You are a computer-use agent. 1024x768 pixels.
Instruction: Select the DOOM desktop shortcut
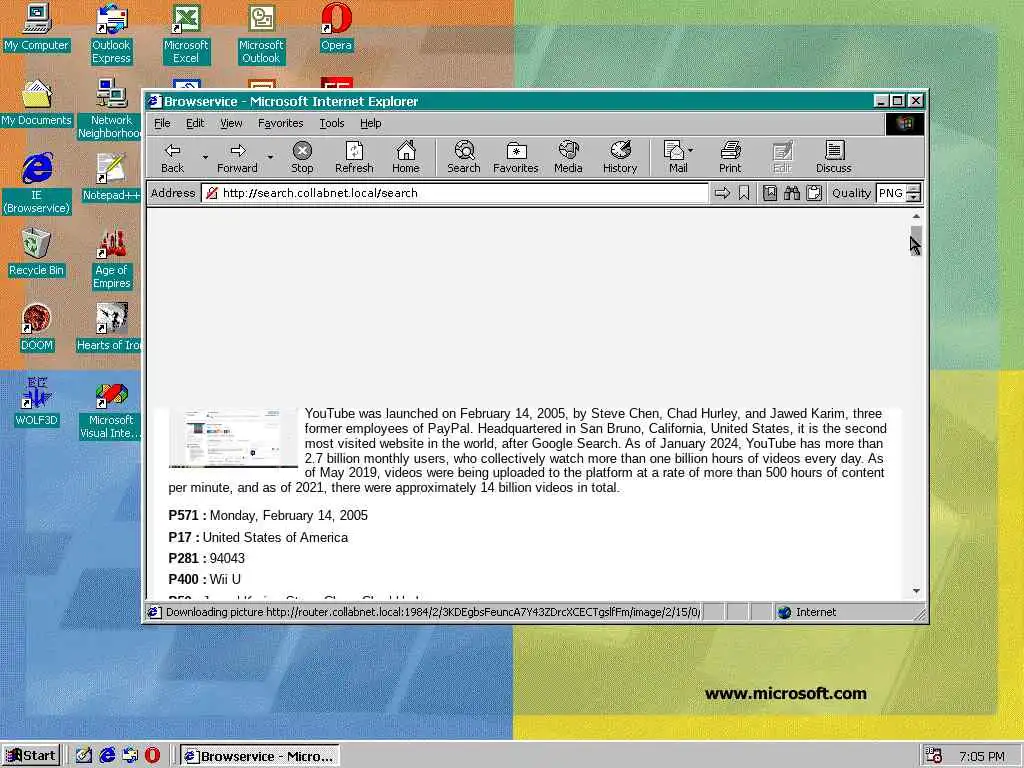click(37, 328)
